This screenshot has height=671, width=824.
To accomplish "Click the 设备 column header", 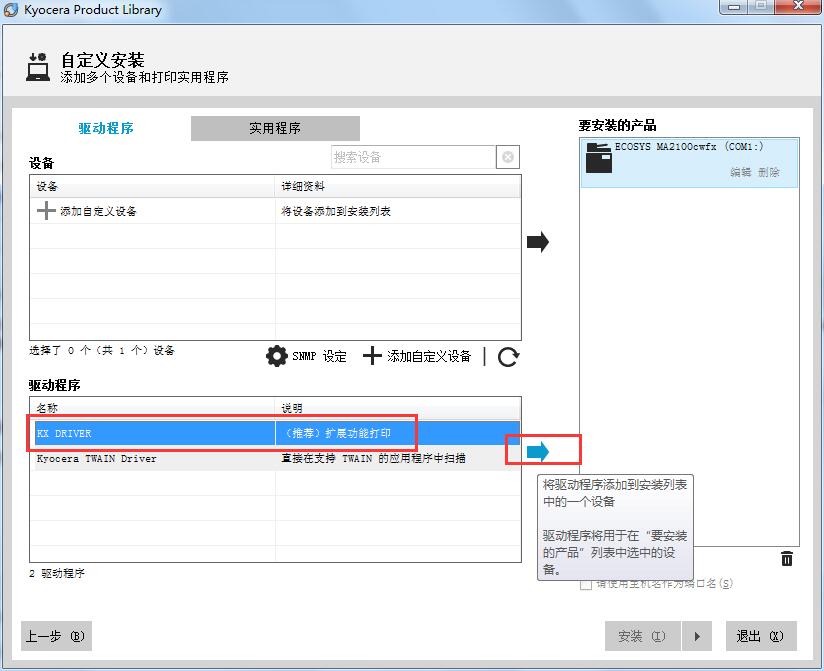I will pos(152,186).
